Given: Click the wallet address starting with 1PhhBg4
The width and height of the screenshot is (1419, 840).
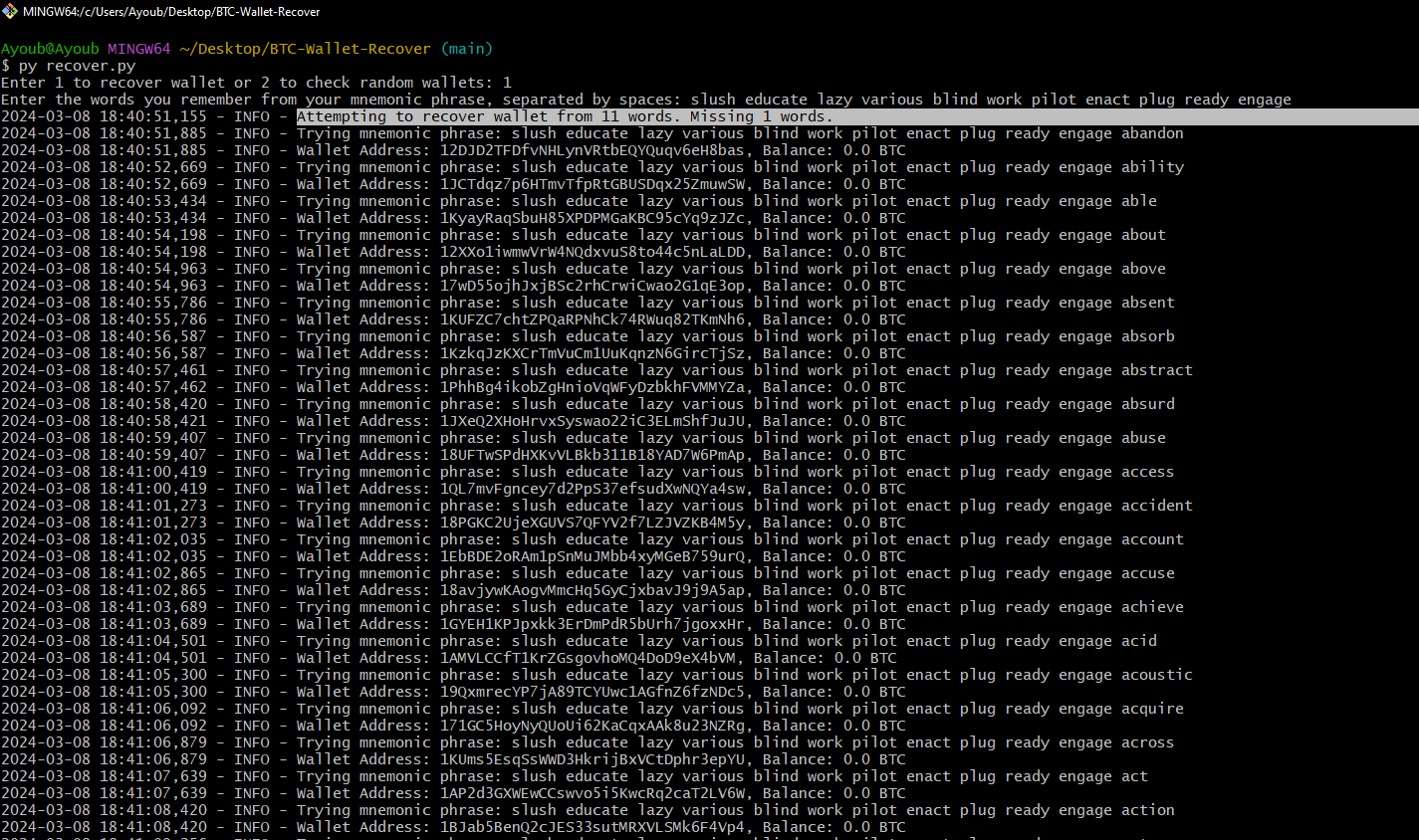Looking at the screenshot, I should click(592, 387).
